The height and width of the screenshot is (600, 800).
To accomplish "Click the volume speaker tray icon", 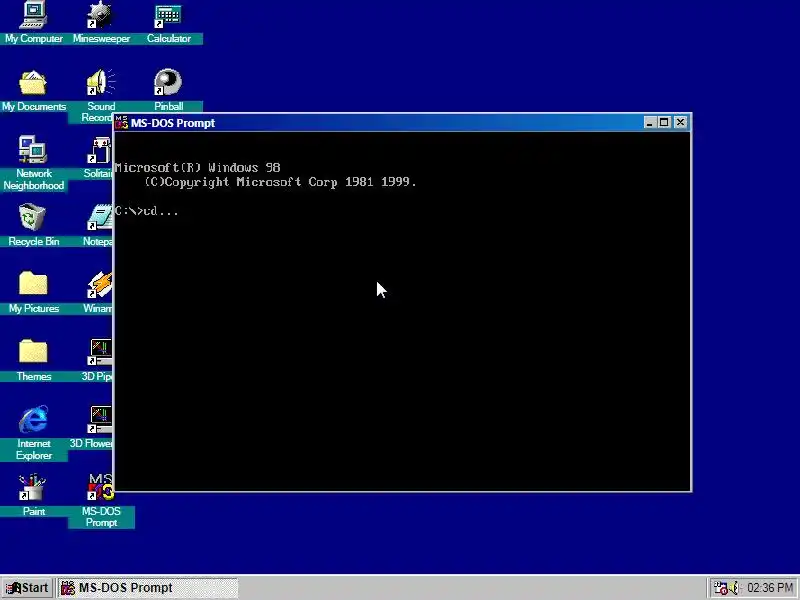I will [734, 588].
